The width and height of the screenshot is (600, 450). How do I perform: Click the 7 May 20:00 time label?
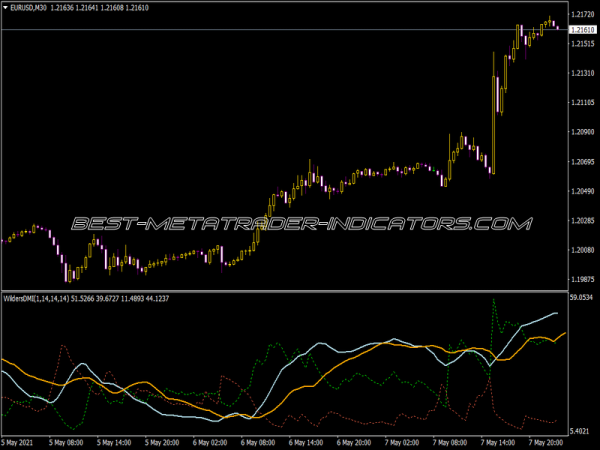tap(545, 442)
